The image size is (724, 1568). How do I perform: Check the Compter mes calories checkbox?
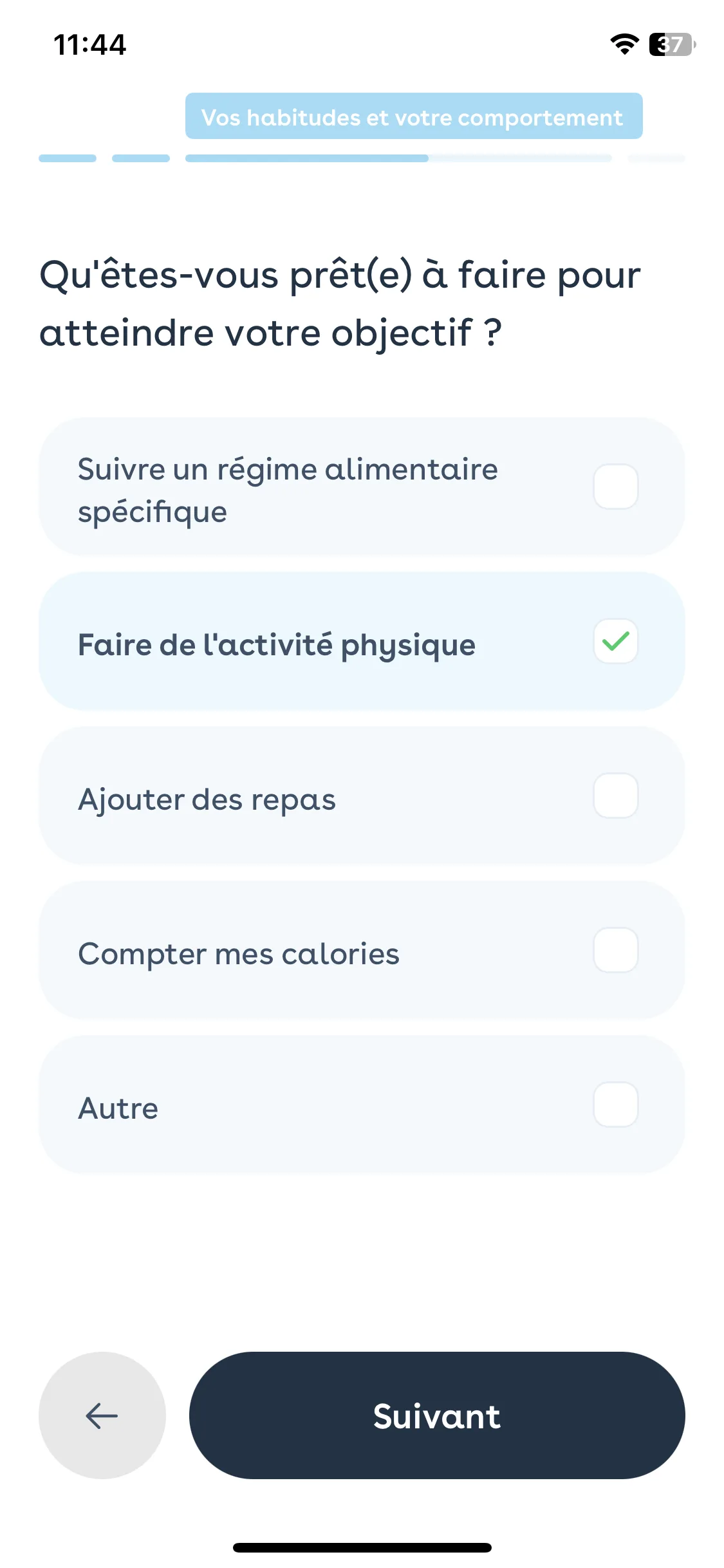(615, 950)
